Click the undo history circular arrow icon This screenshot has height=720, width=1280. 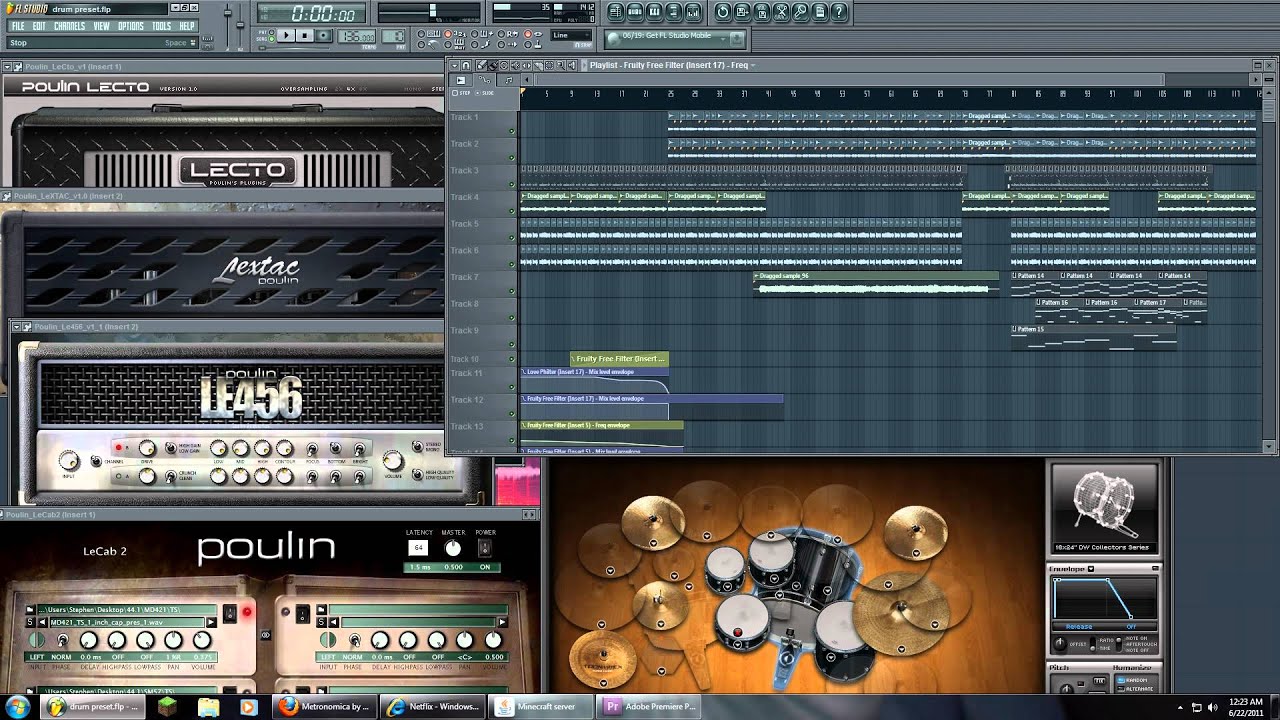(723, 12)
